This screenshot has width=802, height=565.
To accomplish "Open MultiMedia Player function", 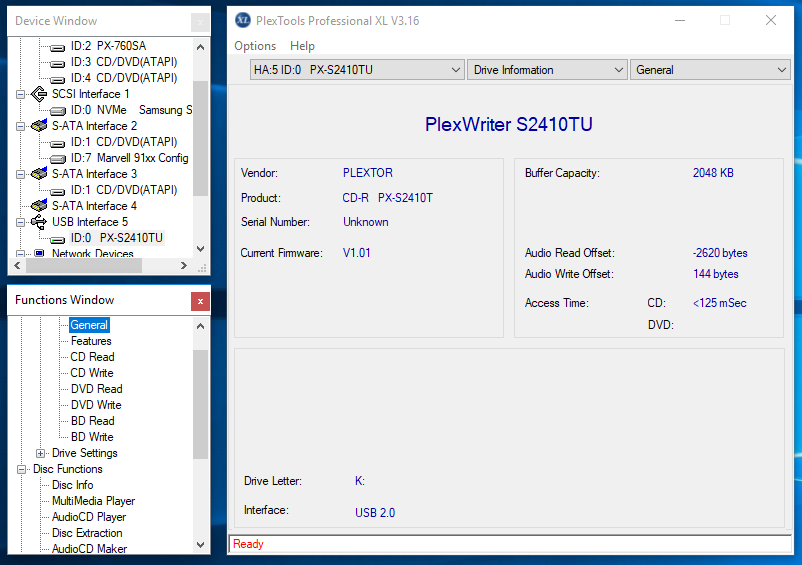I will coord(94,501).
